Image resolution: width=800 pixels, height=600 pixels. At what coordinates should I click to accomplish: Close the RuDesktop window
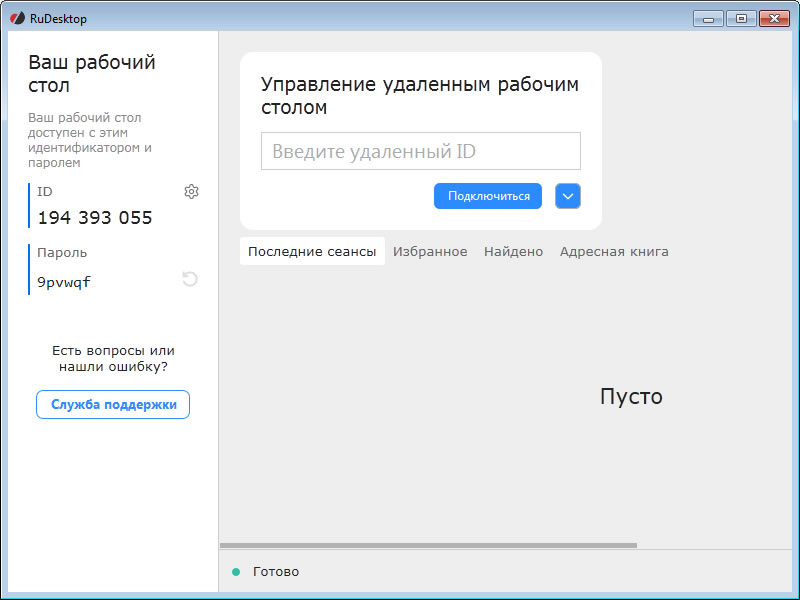[x=774, y=18]
